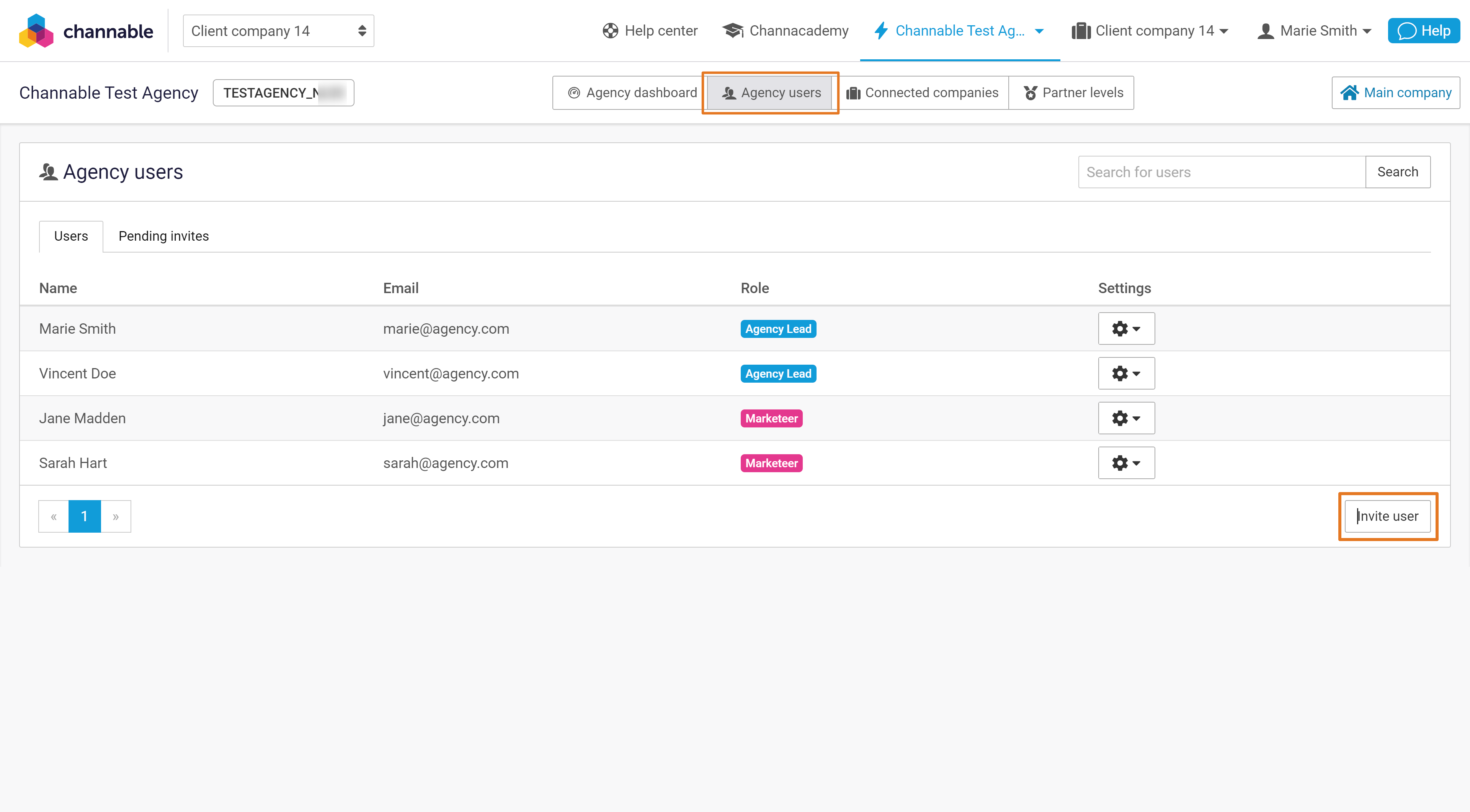The image size is (1470, 812).
Task: Click the name Jane Madden
Action: (83, 419)
